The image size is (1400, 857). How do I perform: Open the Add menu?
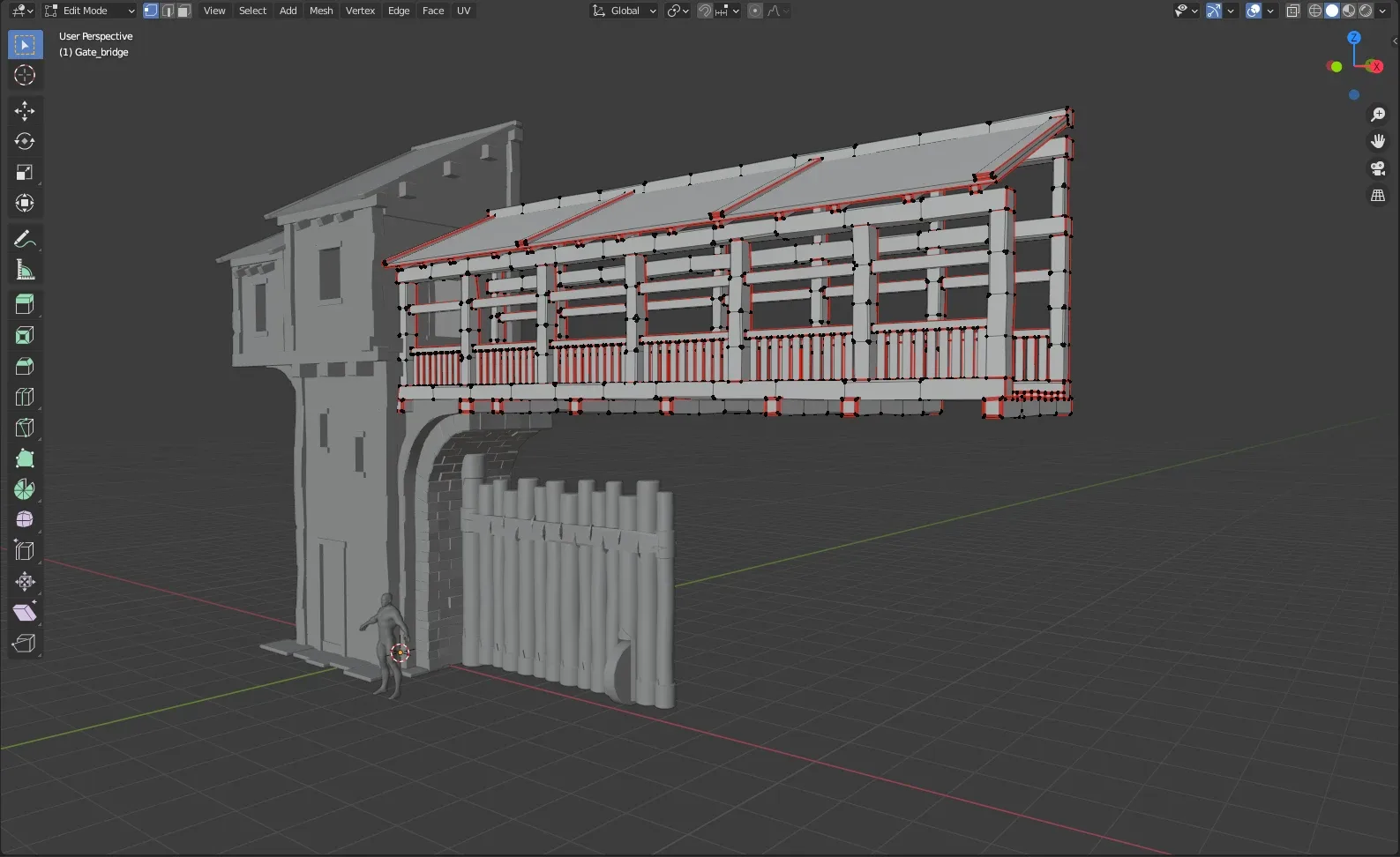[288, 11]
